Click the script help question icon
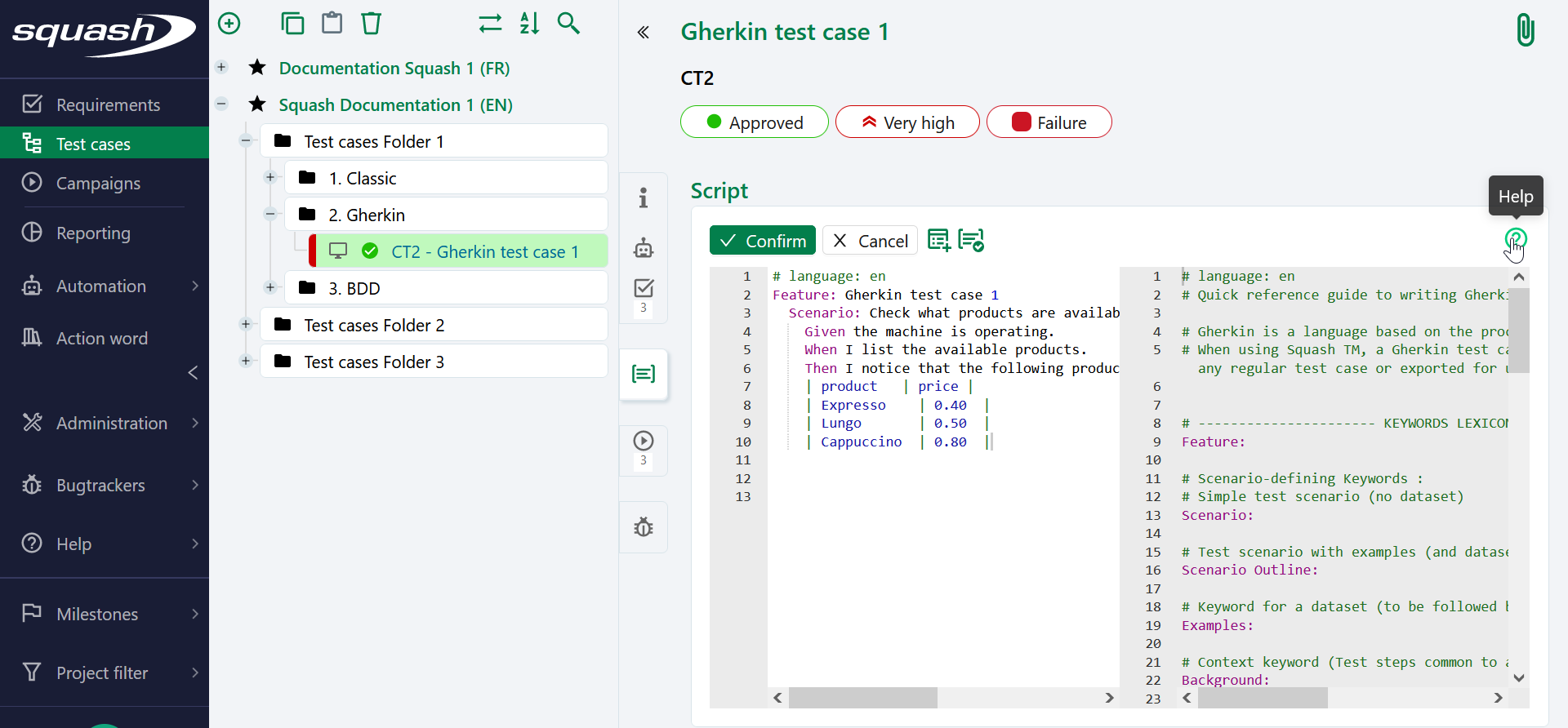The image size is (1568, 728). click(1515, 239)
